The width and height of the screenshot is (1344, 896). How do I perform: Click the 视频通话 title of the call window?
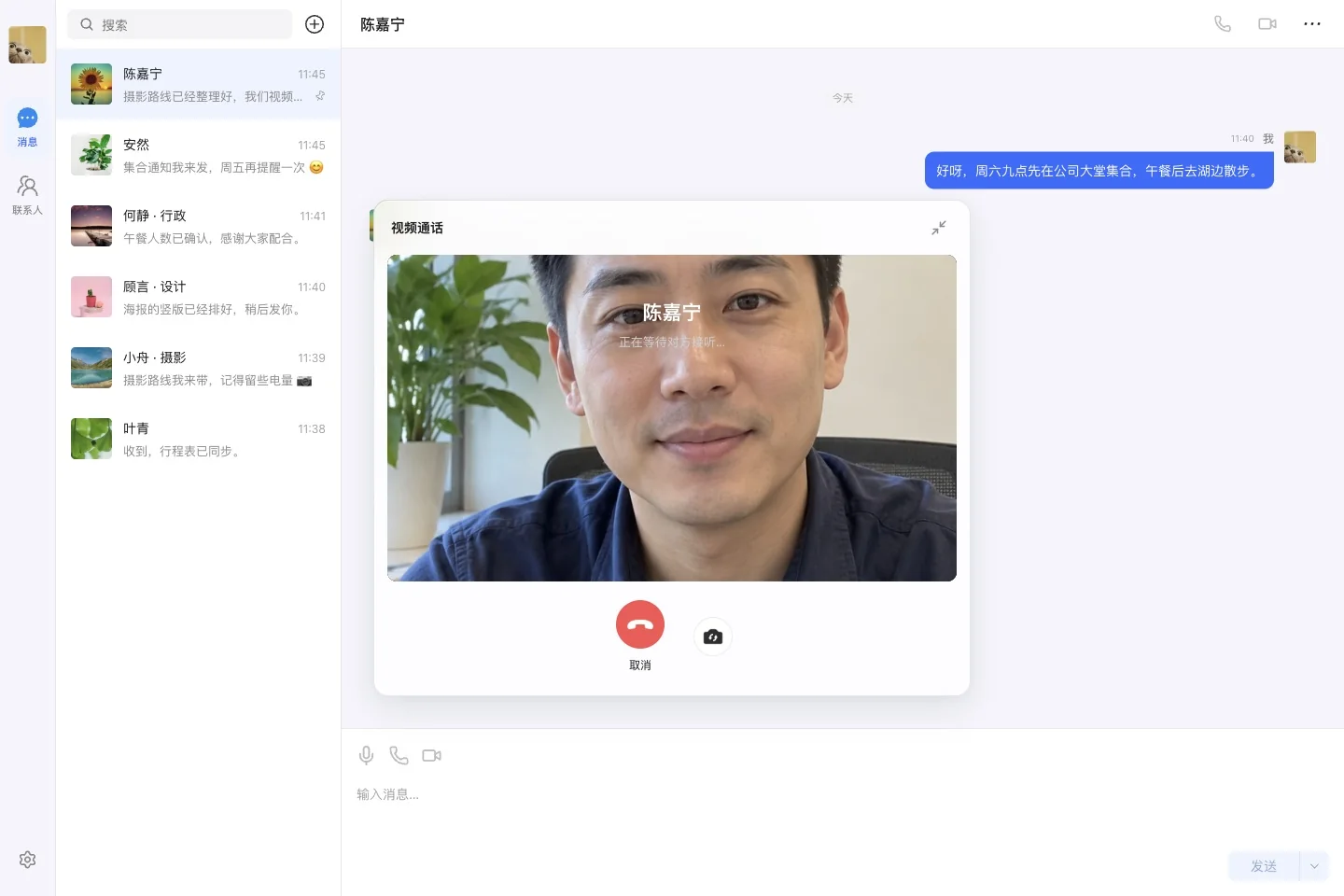417,228
